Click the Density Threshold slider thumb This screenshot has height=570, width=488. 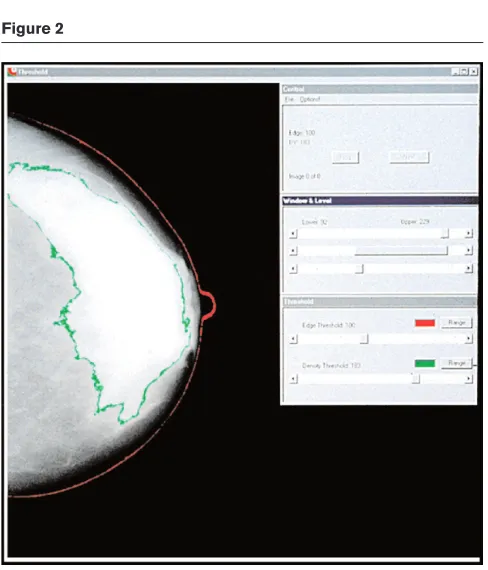[x=416, y=379]
